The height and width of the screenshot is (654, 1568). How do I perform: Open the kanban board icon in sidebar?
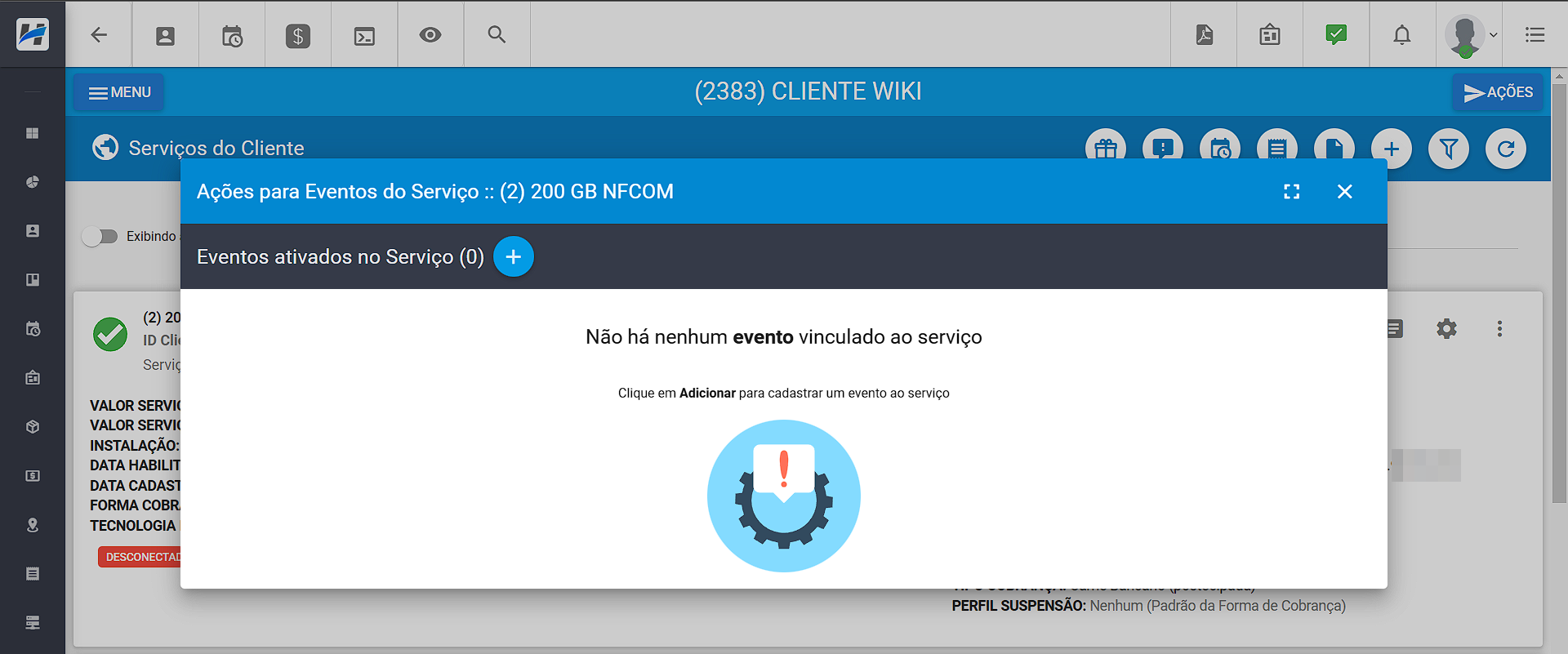33,280
